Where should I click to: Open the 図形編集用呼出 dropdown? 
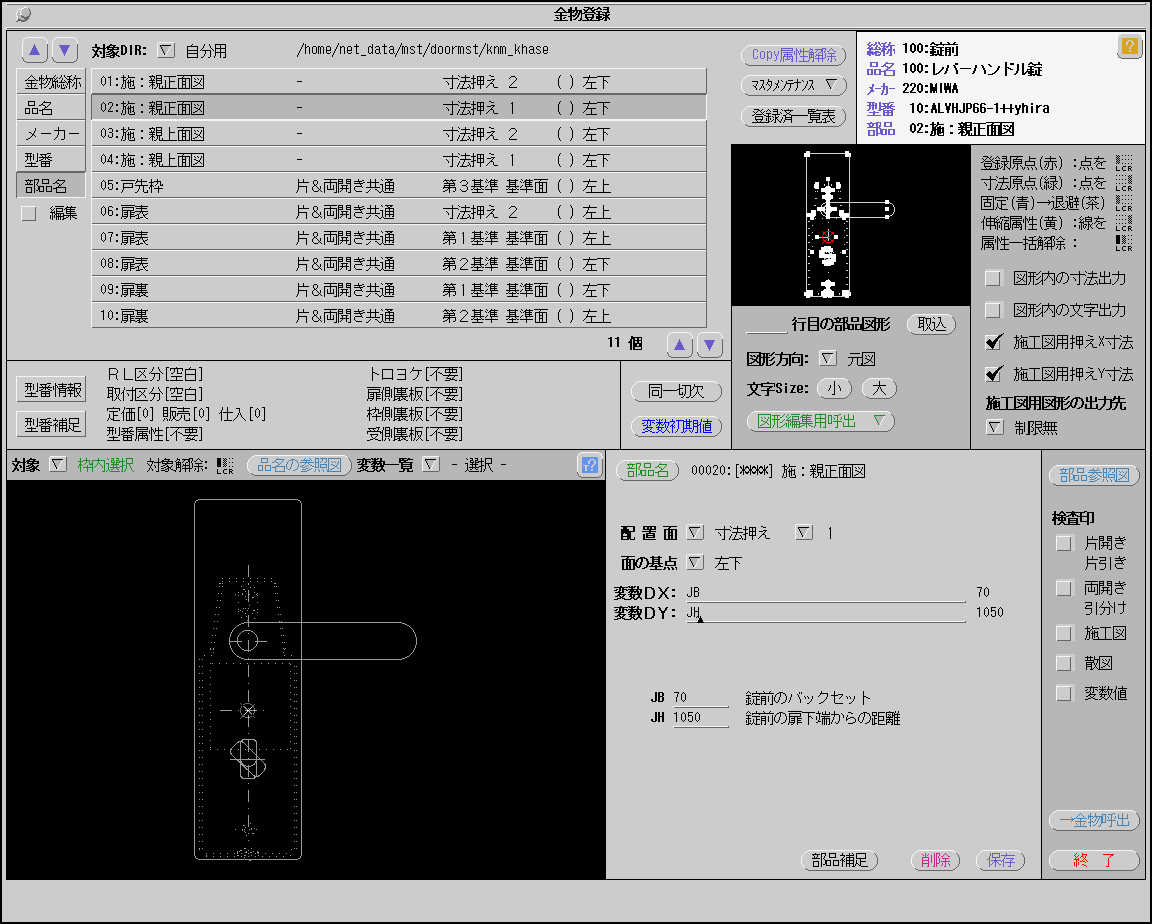click(820, 422)
